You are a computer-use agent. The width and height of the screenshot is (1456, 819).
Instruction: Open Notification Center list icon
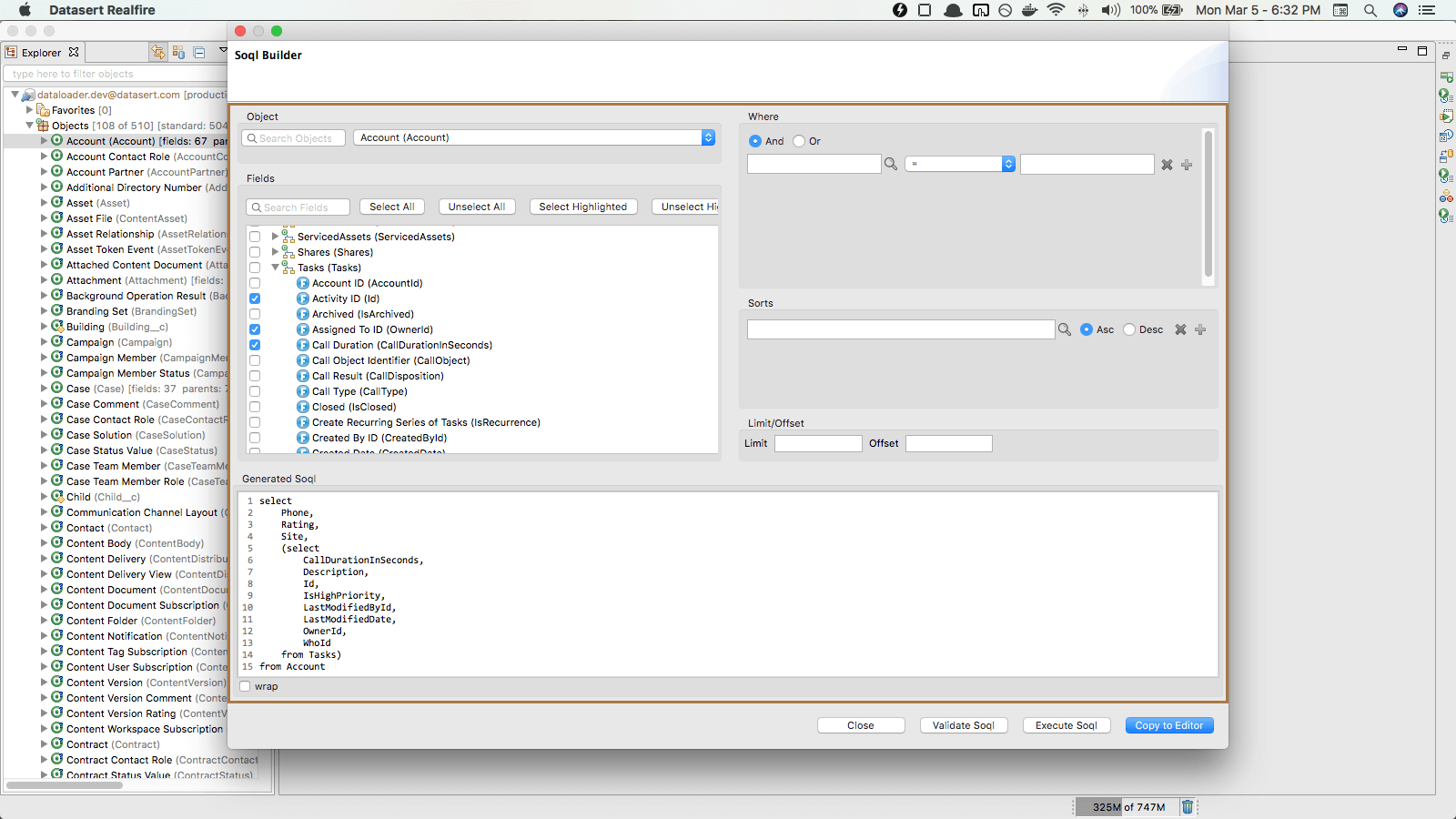click(1427, 10)
